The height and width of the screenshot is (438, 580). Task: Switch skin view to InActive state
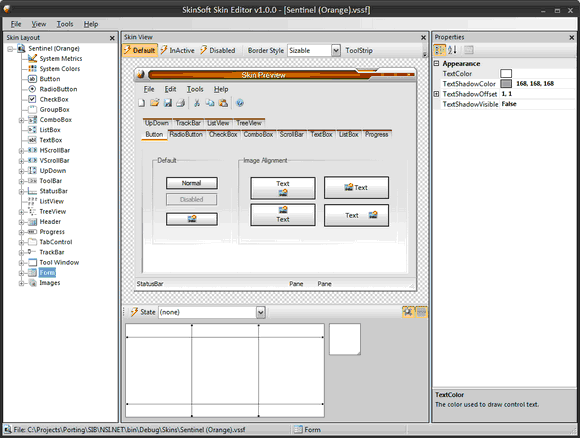pyautogui.click(x=178, y=50)
